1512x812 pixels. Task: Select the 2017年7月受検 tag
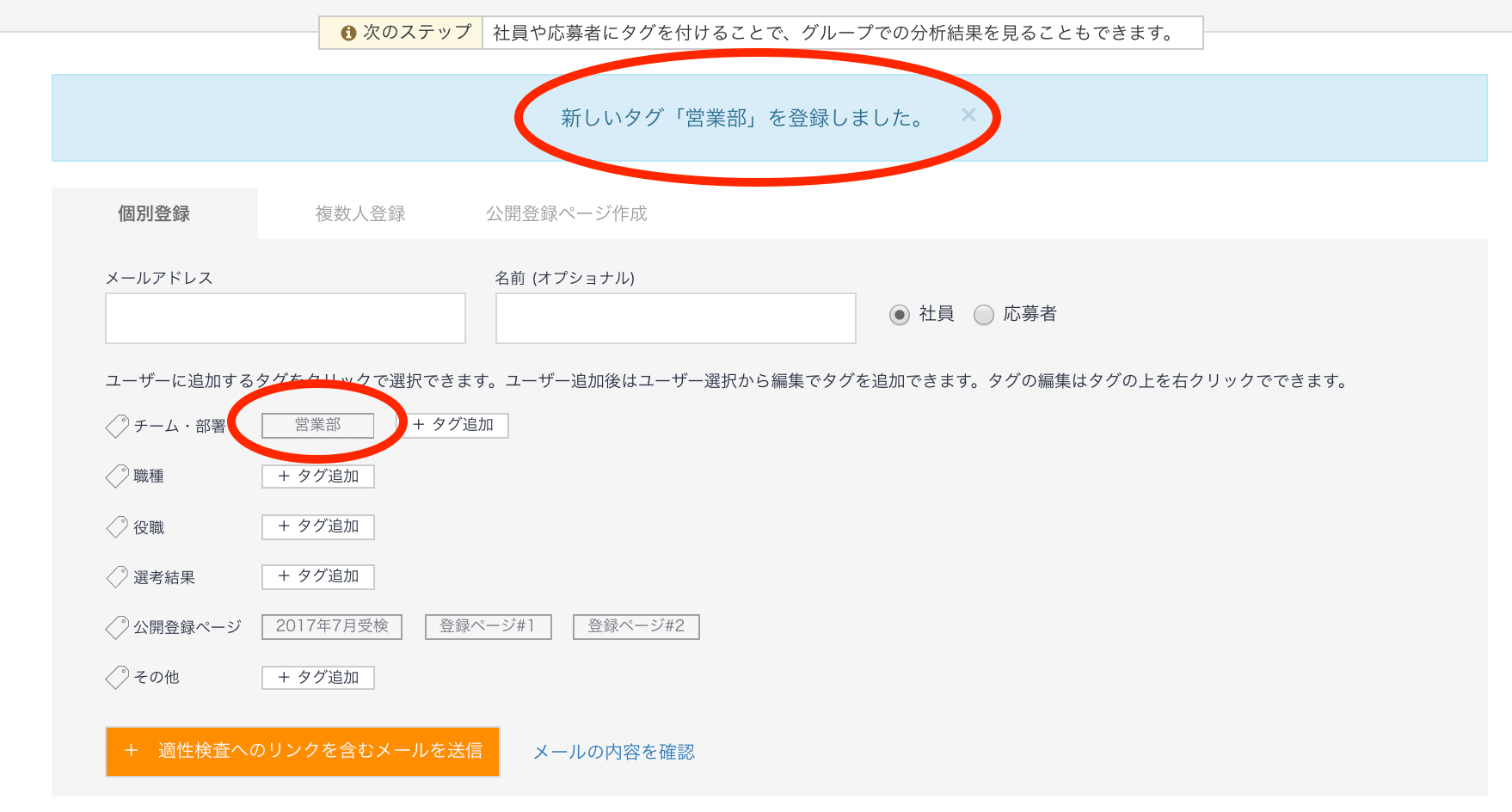click(x=332, y=626)
